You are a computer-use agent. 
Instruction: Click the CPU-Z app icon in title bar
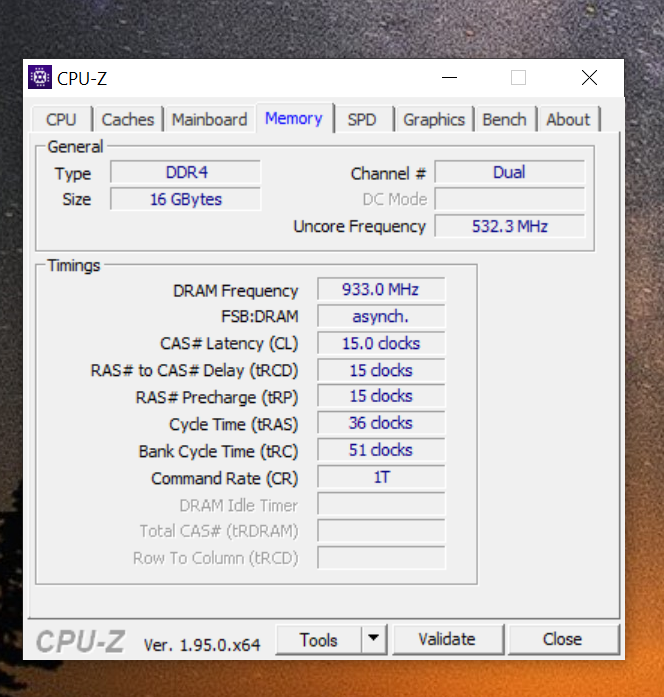click(40, 77)
